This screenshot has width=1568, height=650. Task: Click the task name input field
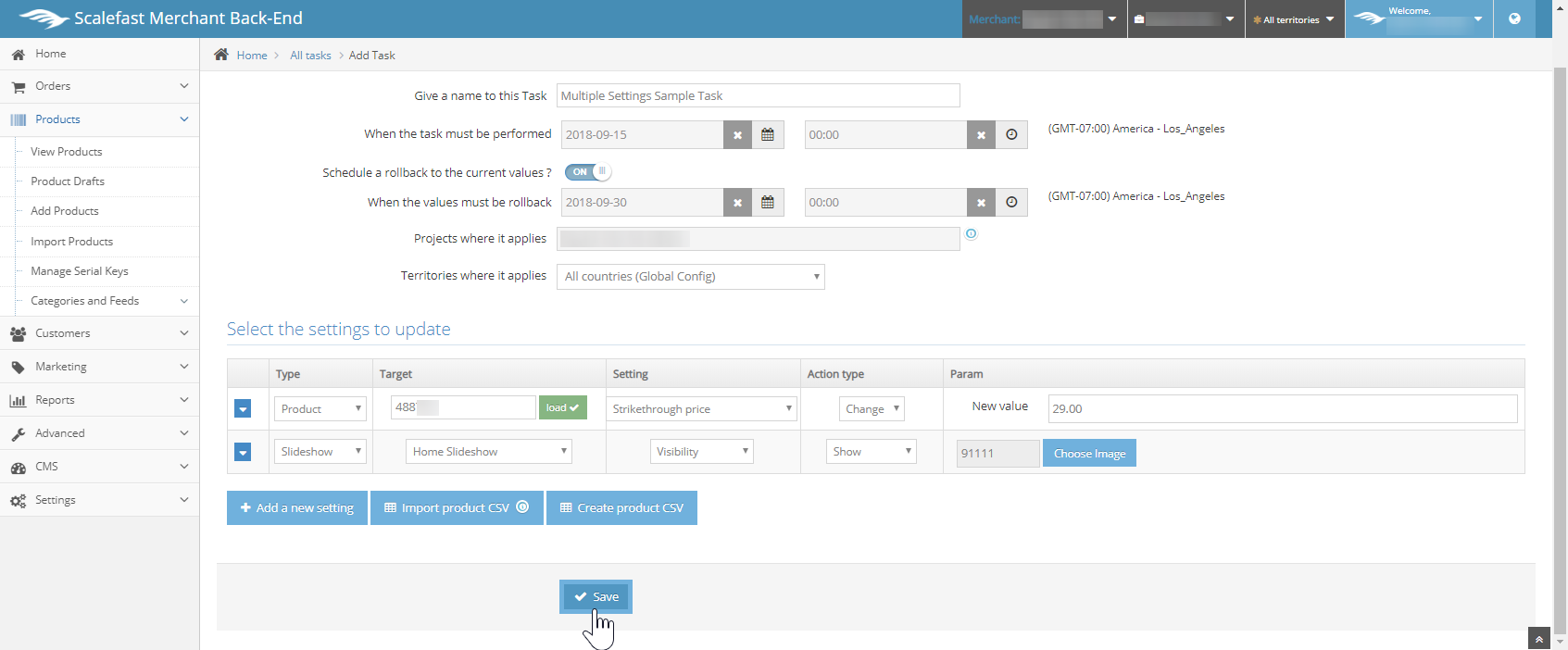click(758, 96)
